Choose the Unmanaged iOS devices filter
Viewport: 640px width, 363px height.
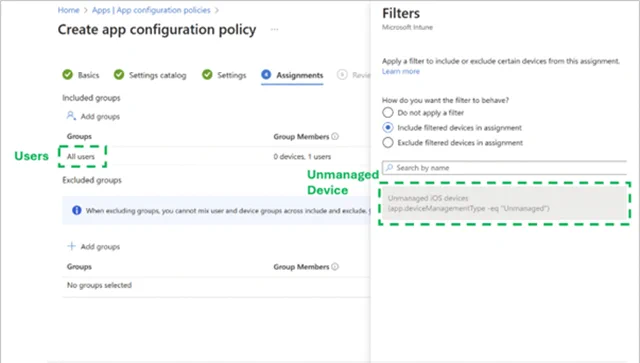(x=504, y=203)
